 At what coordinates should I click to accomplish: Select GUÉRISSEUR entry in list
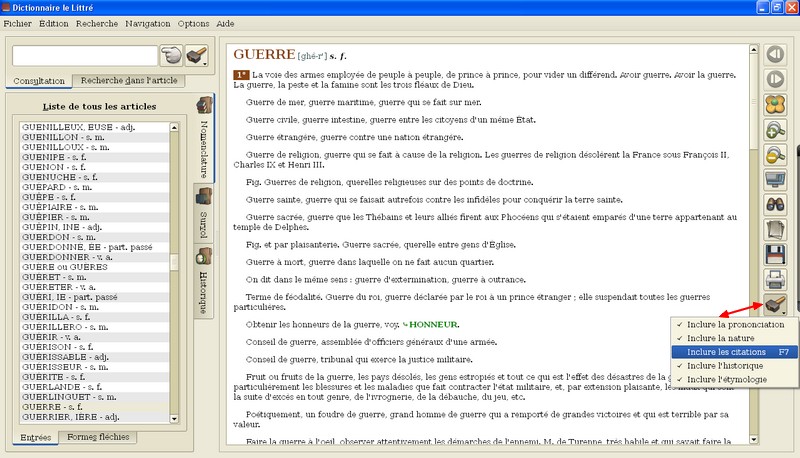click(94, 367)
